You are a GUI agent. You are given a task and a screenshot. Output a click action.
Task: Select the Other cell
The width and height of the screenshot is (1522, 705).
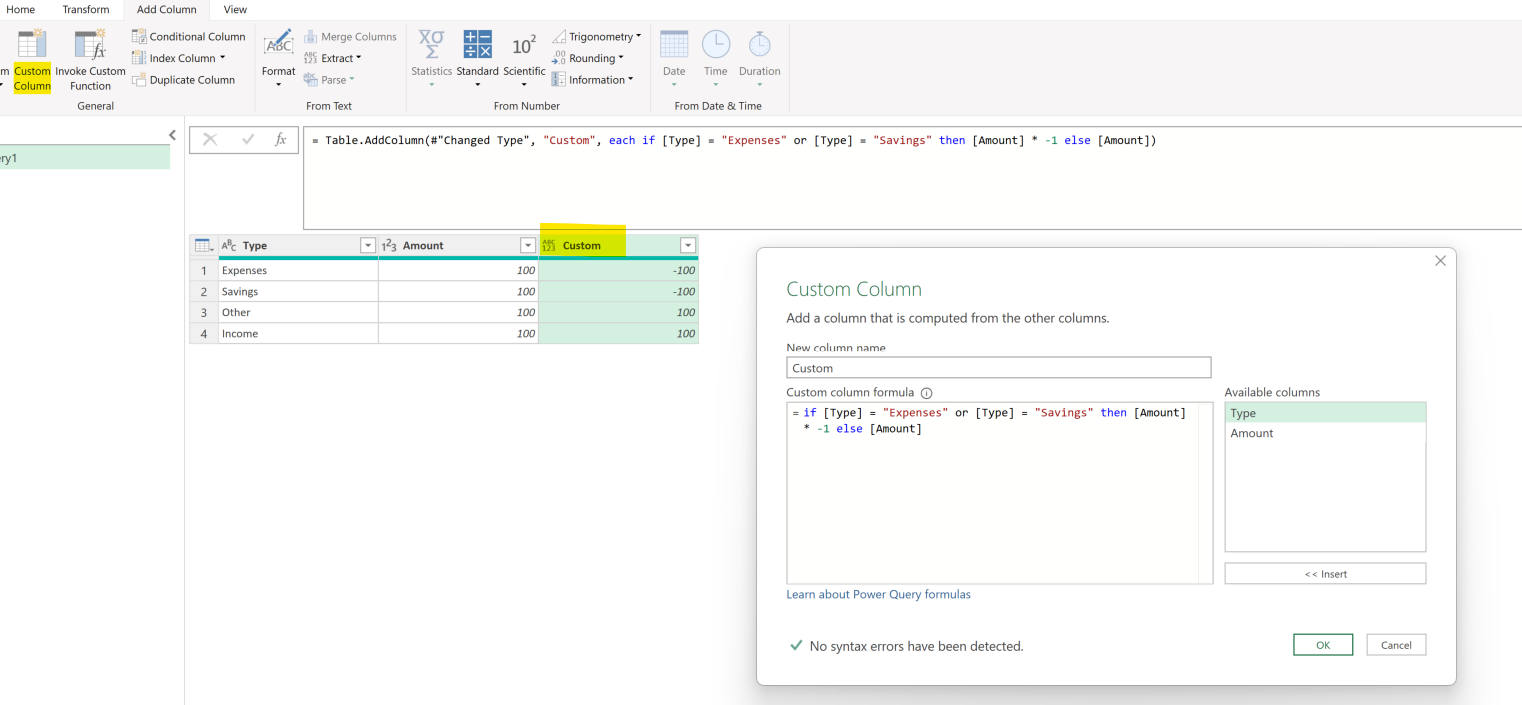pos(298,312)
